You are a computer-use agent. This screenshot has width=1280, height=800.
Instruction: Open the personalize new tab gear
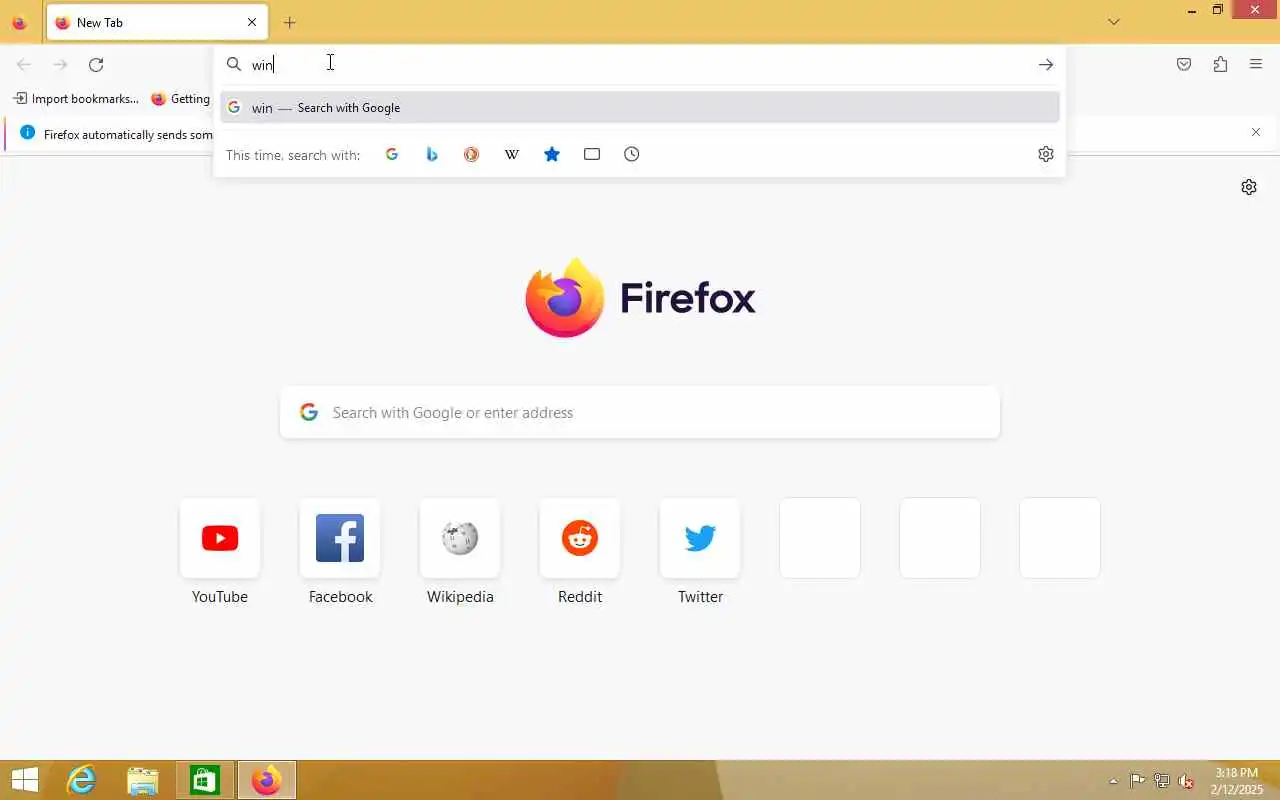pos(1249,187)
